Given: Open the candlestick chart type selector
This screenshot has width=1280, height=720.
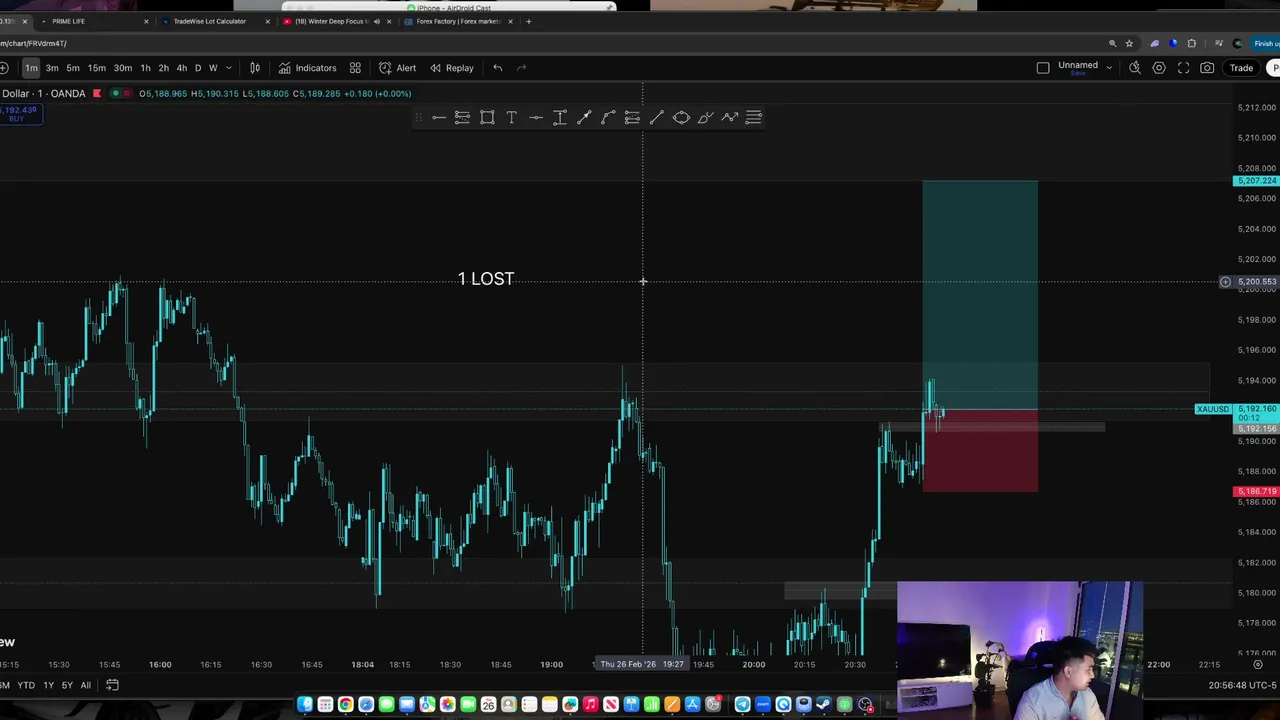Looking at the screenshot, I should point(255,68).
